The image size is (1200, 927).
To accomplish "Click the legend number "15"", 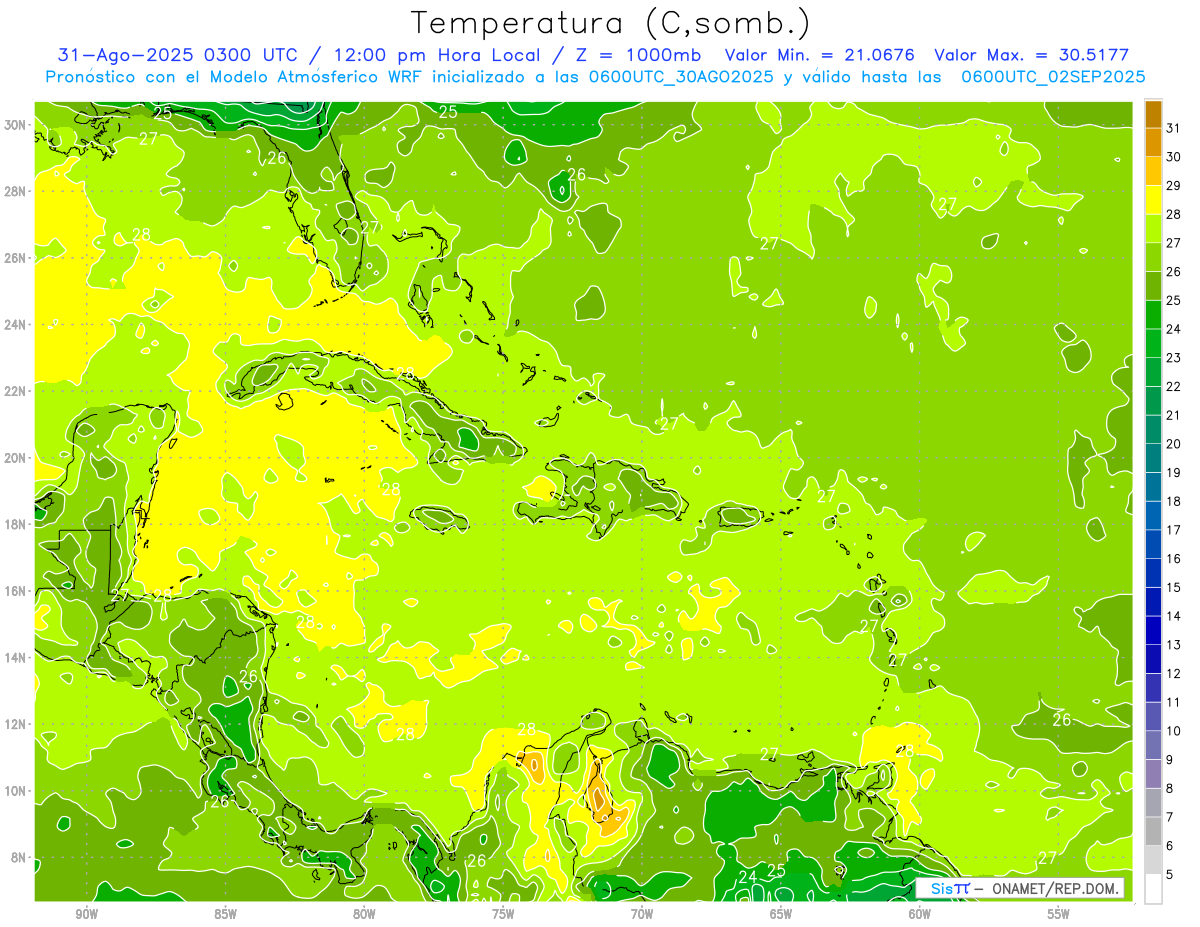I will 1174,587.
